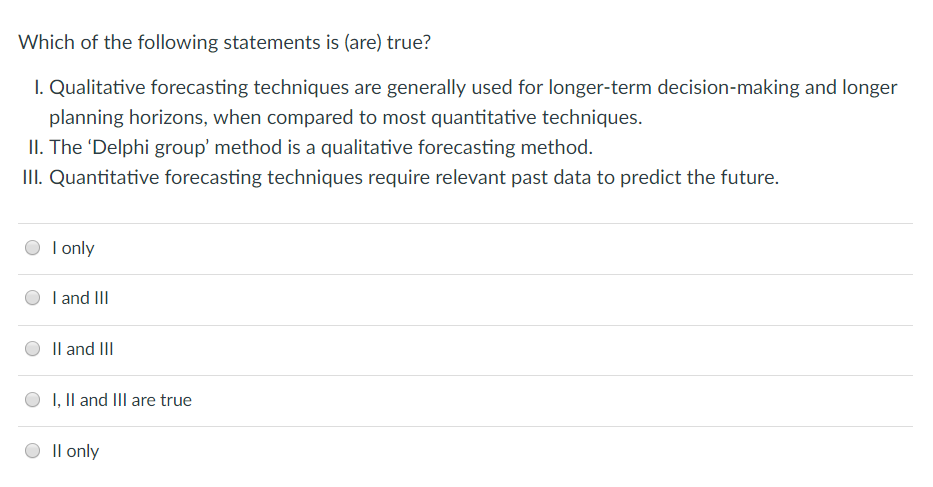Click statement I's line starting 'Qualitative forecasting techniques'
Screen dimensions: 933x487
(x=473, y=88)
